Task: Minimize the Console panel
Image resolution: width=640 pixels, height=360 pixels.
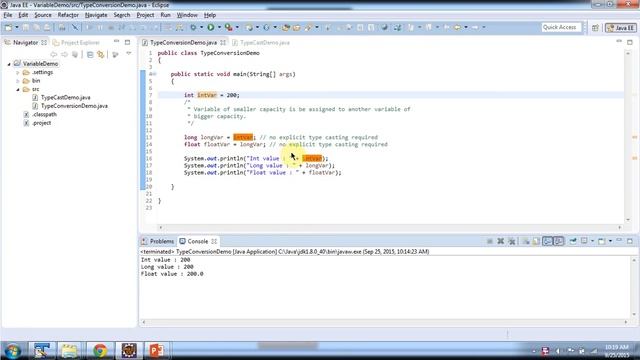Action: (x=619, y=240)
